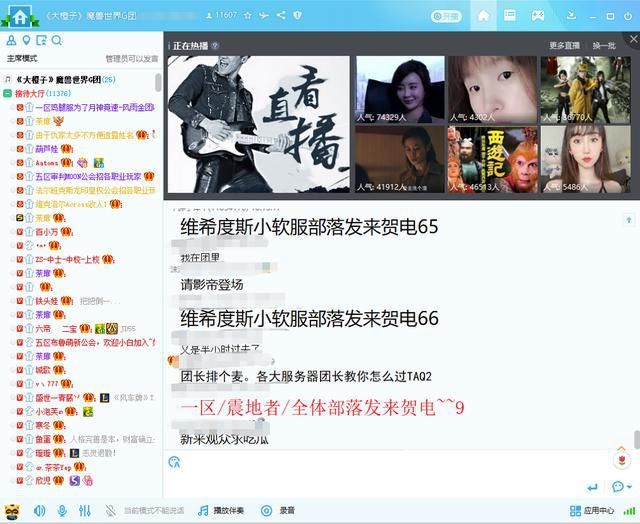This screenshot has height=524, width=640.
Task: Select user 鱼蛋 in list
Action: [43, 440]
